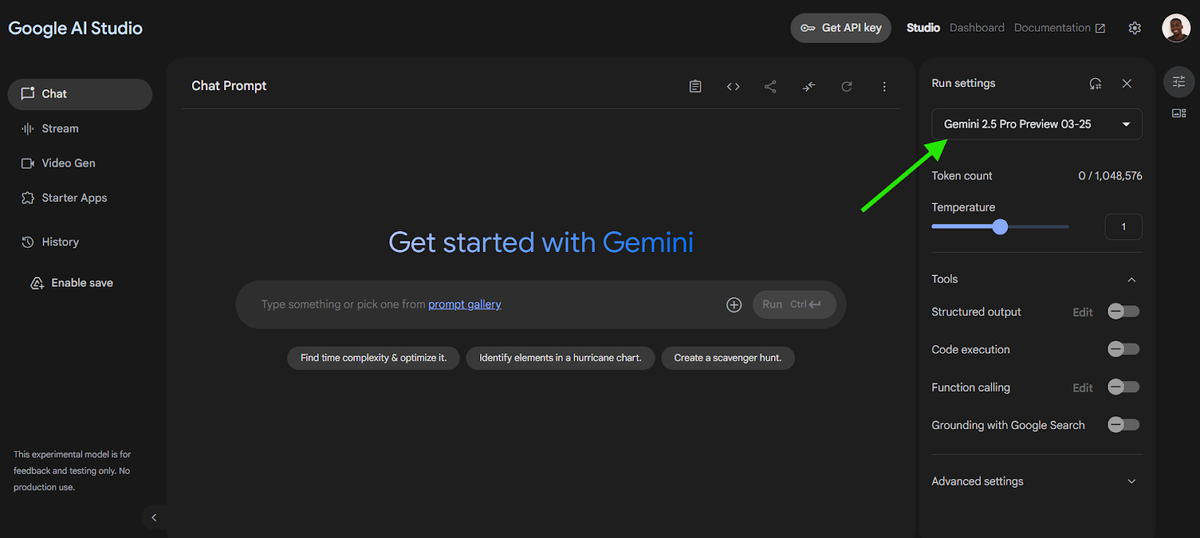Collapse the left sidebar chevron
Image resolution: width=1200 pixels, height=538 pixels.
click(154, 517)
